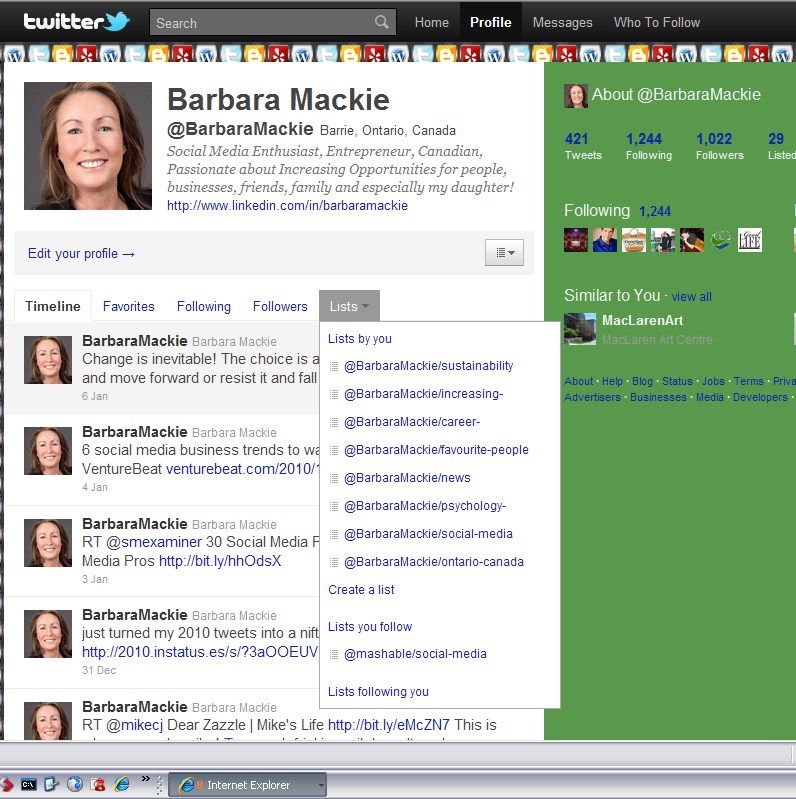This screenshot has width=796, height=799.
Task: Open the @BarbaraMackie/favourite-people list
Action: click(x=436, y=450)
